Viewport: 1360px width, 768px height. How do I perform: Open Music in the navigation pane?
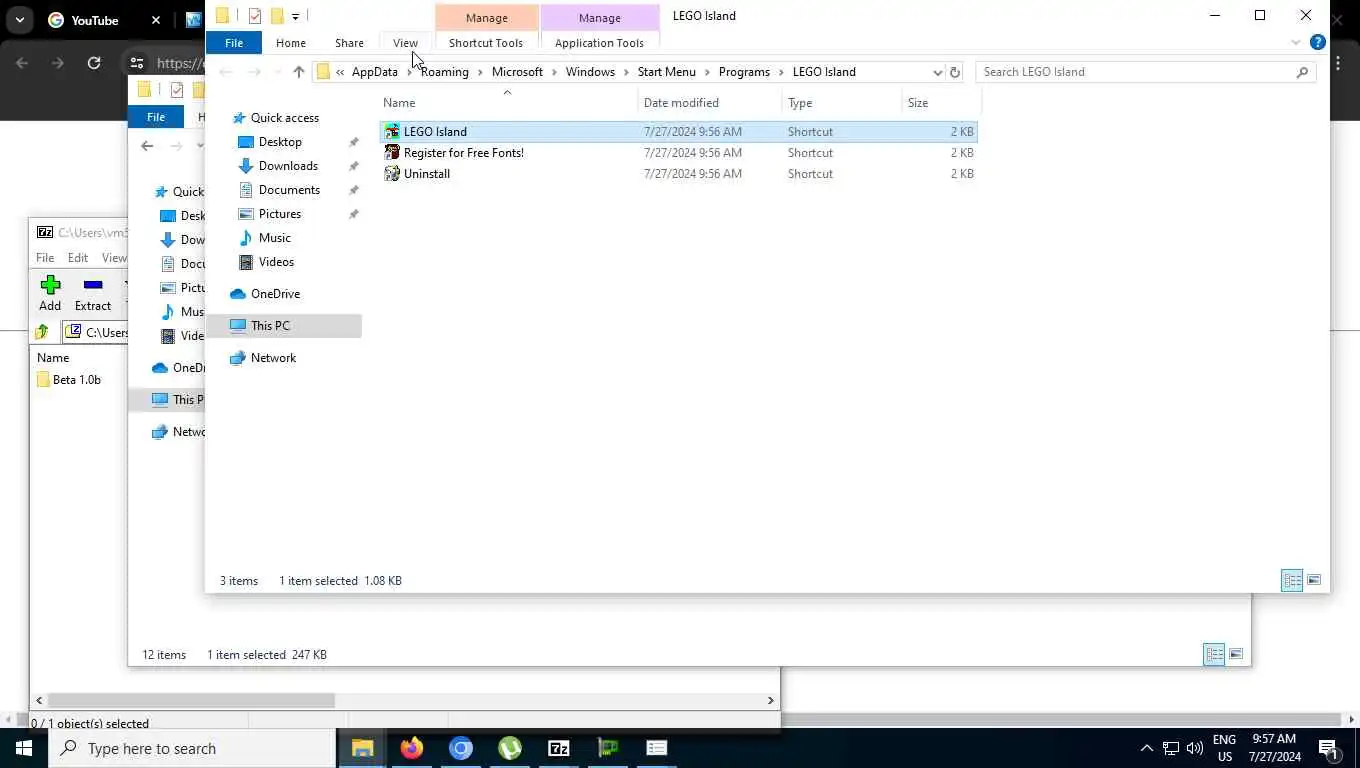[x=275, y=238]
